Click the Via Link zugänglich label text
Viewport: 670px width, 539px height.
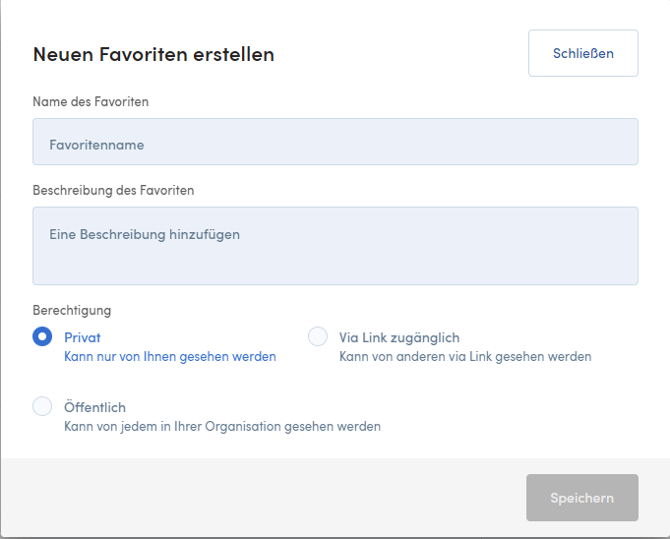click(x=399, y=338)
